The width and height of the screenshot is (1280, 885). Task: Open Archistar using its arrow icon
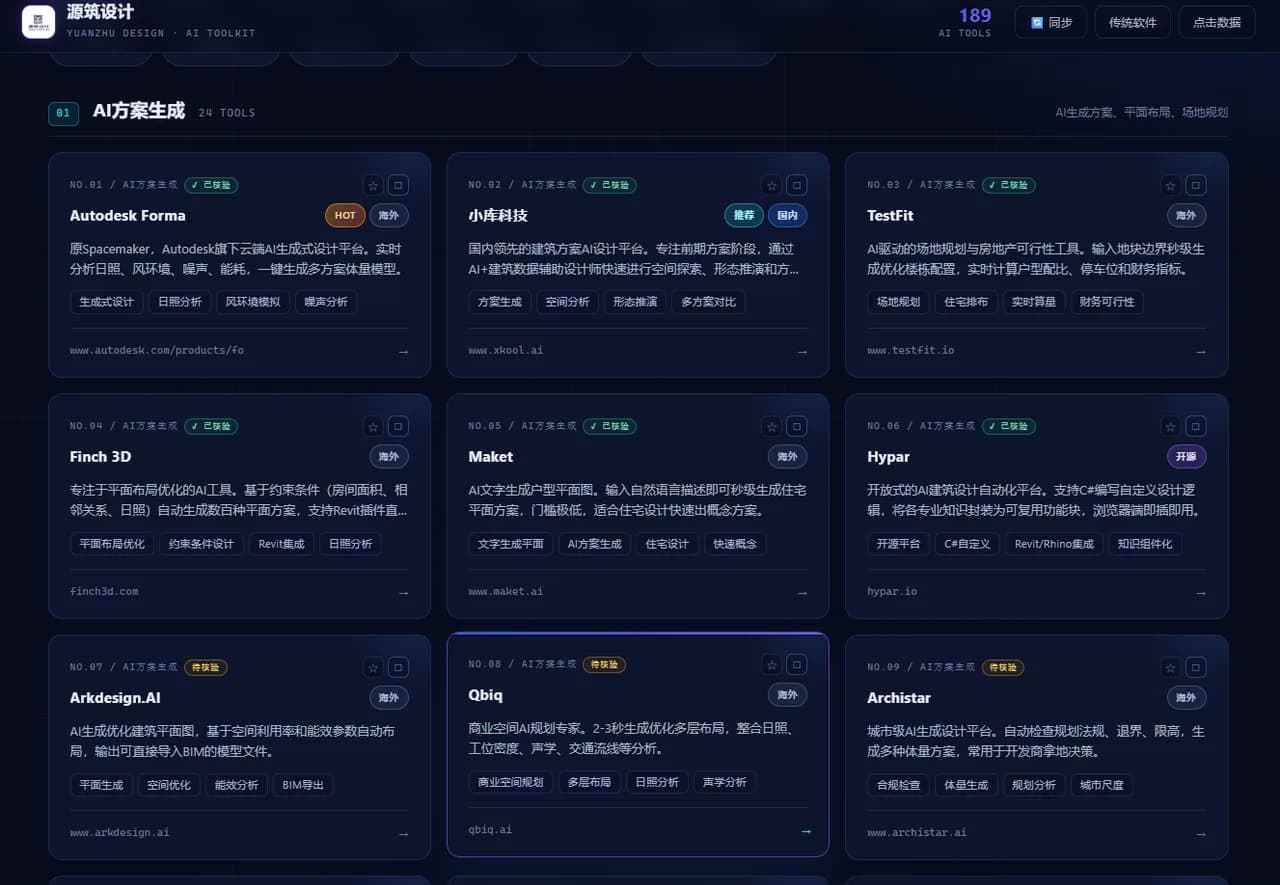click(x=1201, y=834)
